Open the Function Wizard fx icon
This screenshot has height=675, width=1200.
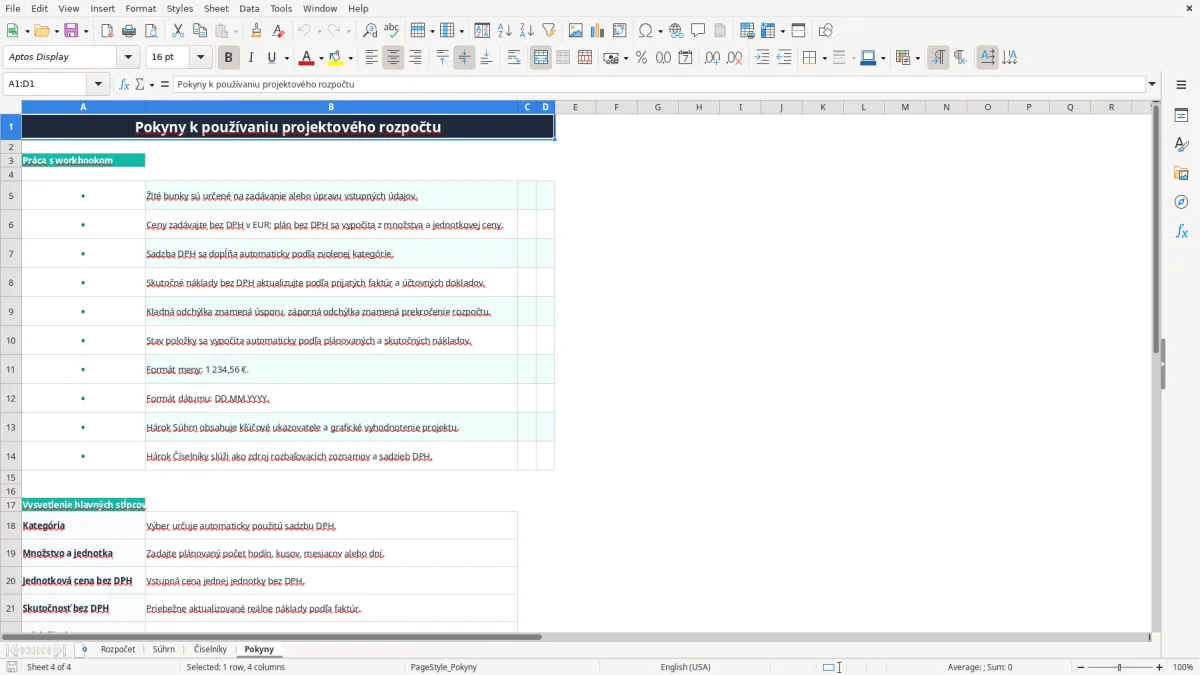point(125,84)
